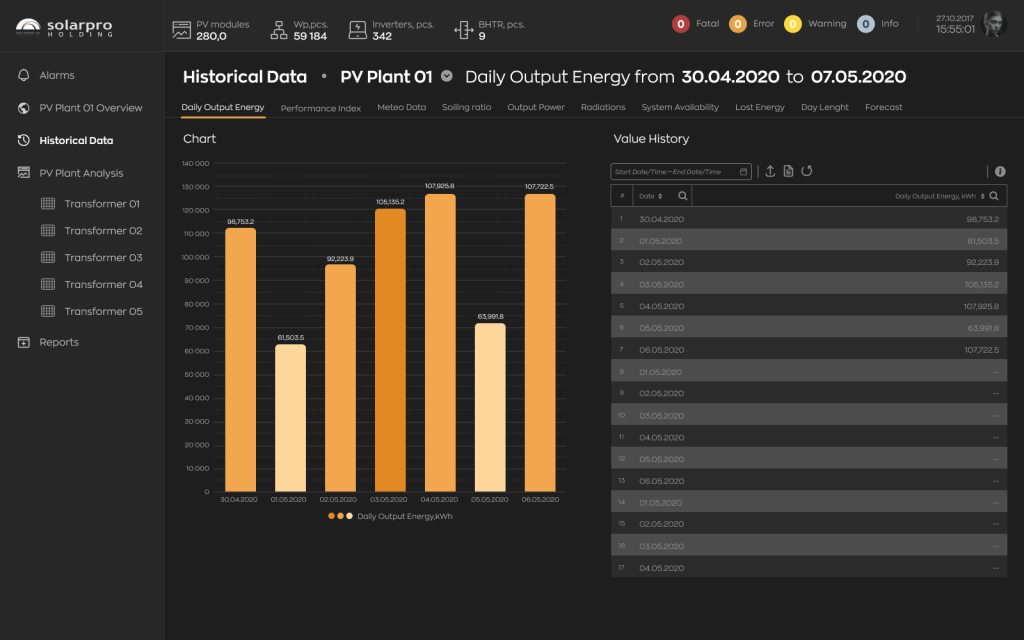Viewport: 1024px width, 640px height.
Task: Toggle the Fatal alarm filter counter
Action: (x=680, y=24)
